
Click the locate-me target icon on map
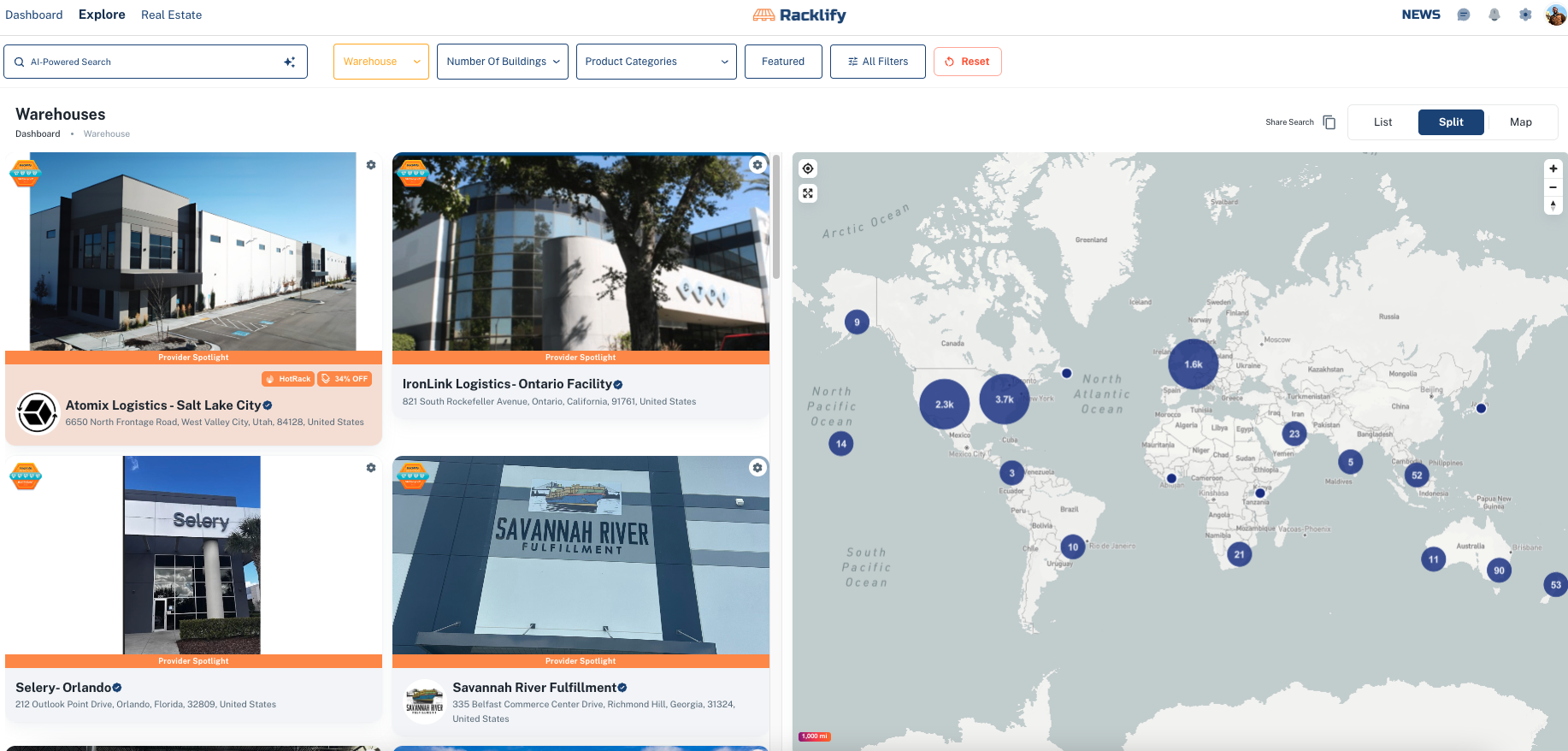pos(808,169)
